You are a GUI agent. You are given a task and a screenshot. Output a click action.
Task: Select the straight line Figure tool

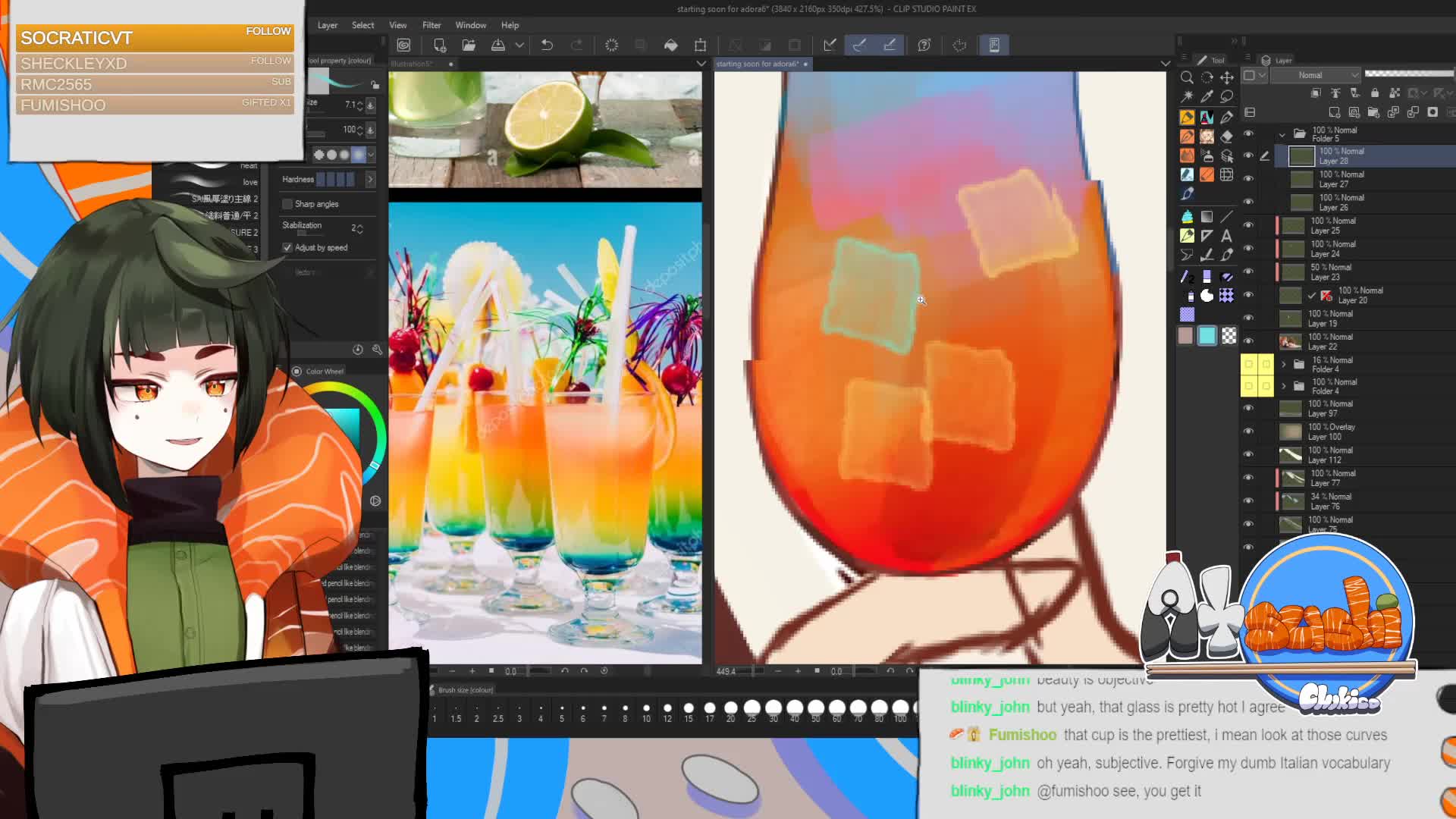pos(1226,217)
